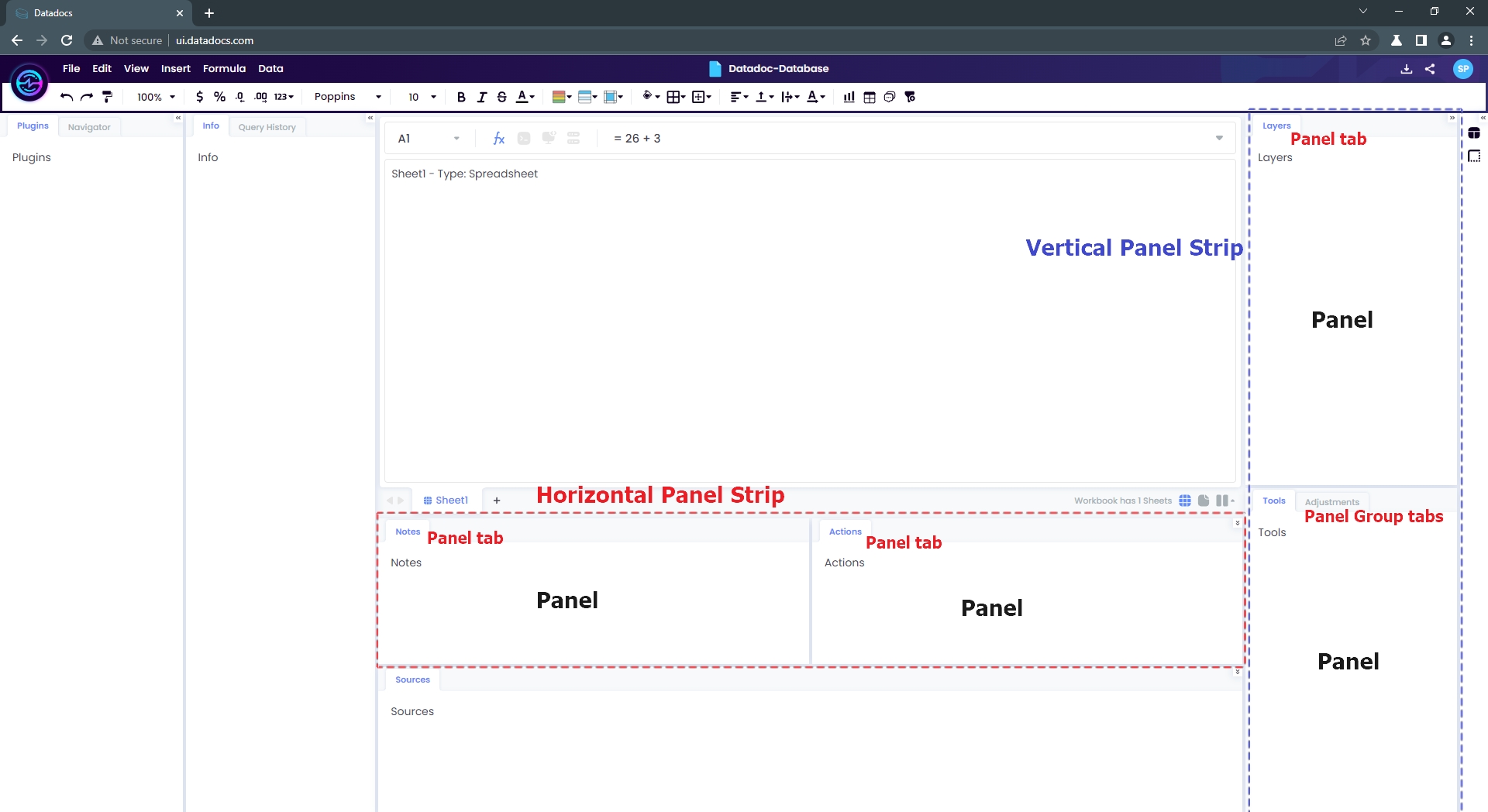Apply currency format with dollar icon

click(200, 97)
